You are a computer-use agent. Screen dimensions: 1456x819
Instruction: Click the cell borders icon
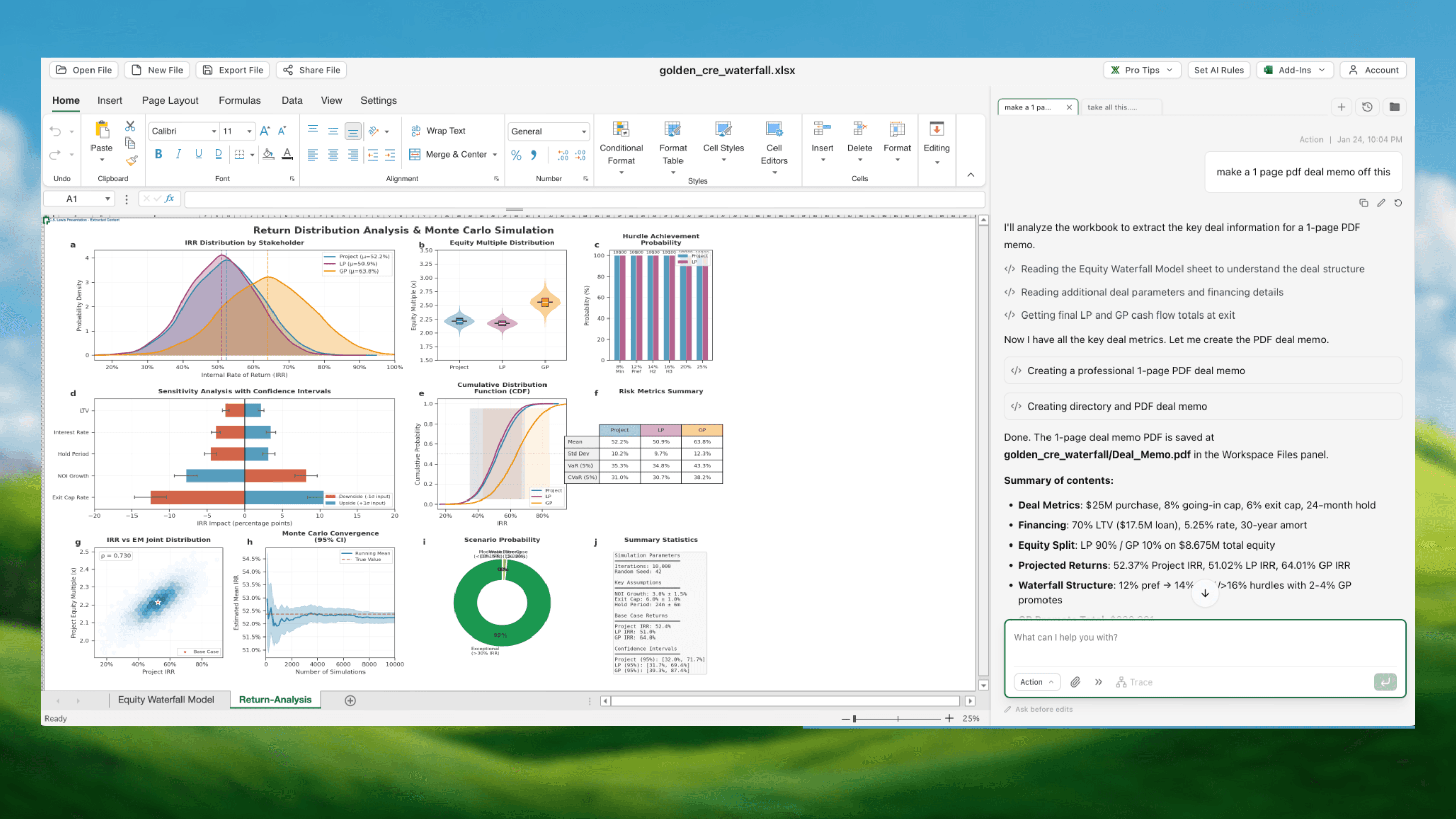point(239,154)
